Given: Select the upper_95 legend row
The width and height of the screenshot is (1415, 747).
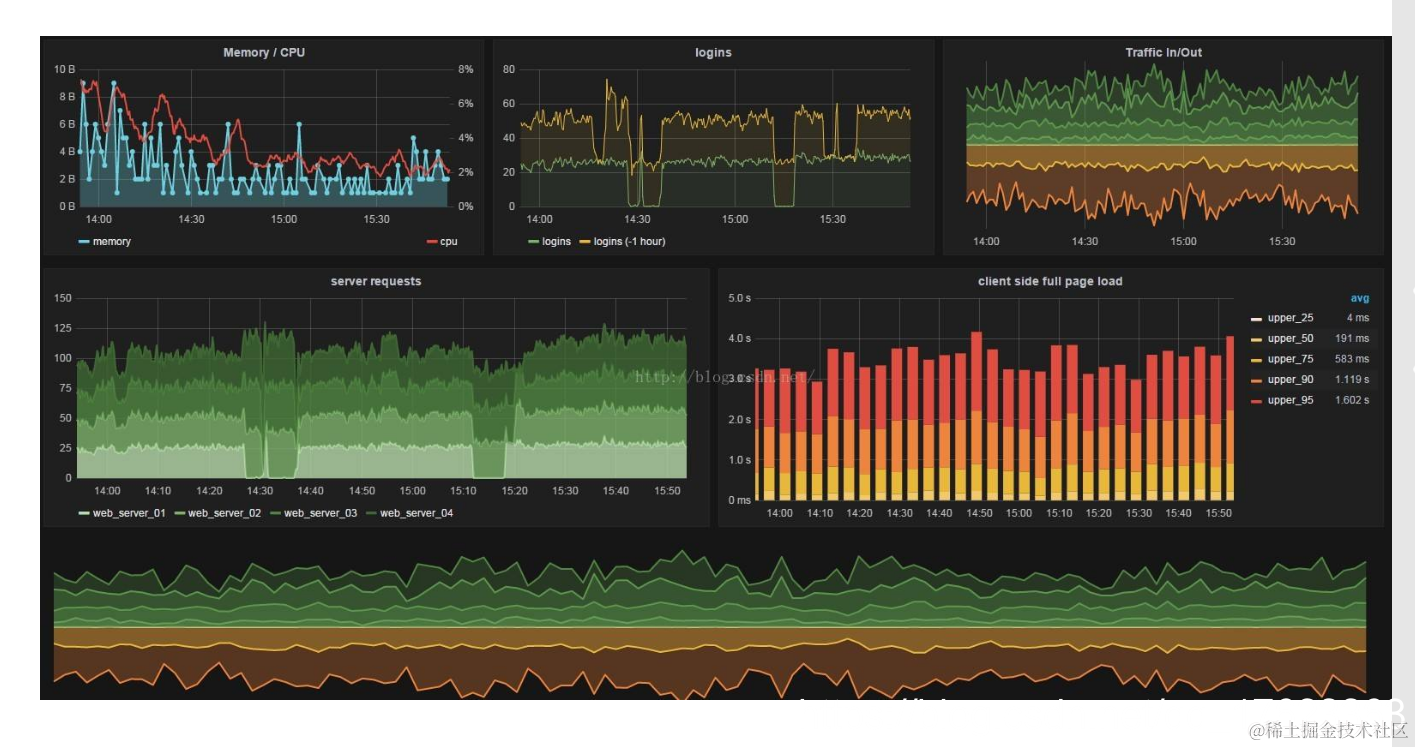Looking at the screenshot, I should [1310, 400].
